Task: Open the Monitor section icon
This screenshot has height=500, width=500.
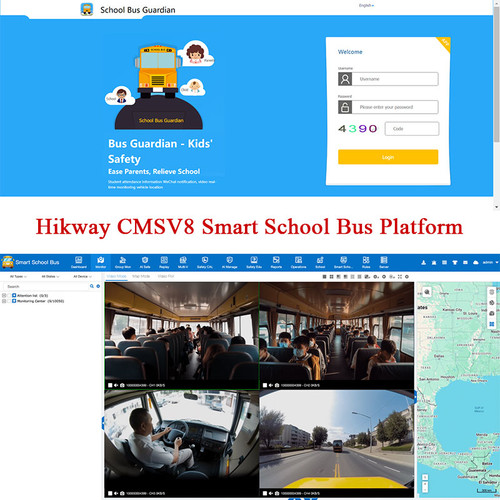Action: click(101, 262)
